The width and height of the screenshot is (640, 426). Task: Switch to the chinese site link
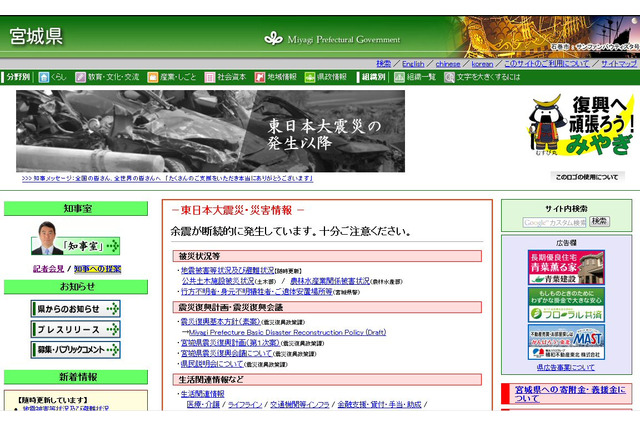coord(448,64)
